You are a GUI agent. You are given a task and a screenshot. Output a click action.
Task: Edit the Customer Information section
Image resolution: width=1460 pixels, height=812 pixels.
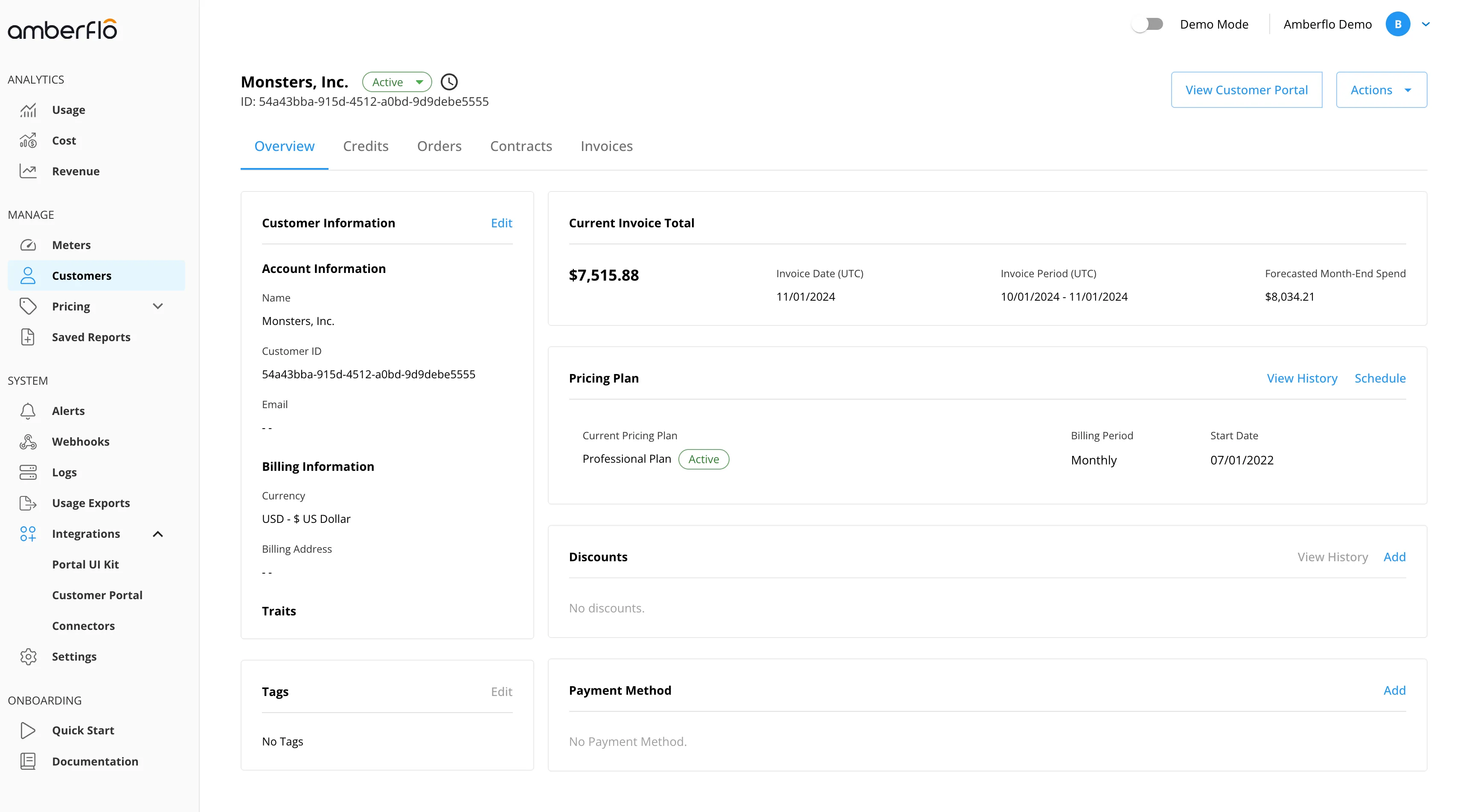pyautogui.click(x=502, y=223)
